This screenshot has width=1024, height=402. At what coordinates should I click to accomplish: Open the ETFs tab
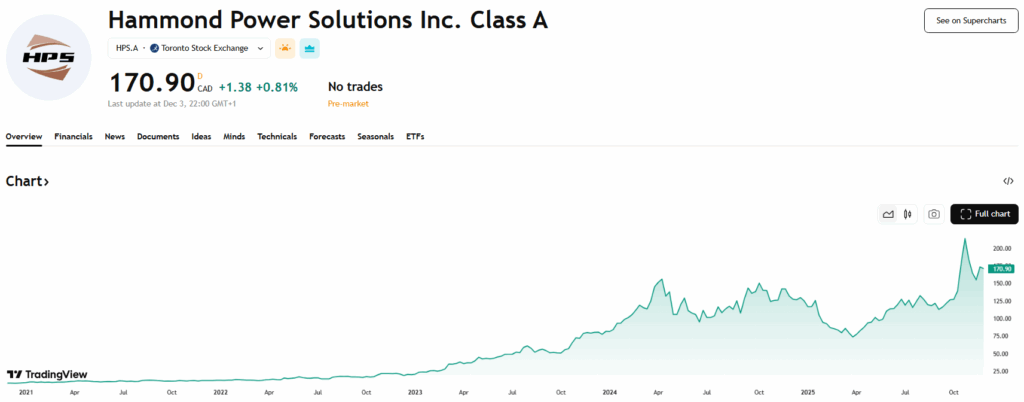pyautogui.click(x=415, y=137)
